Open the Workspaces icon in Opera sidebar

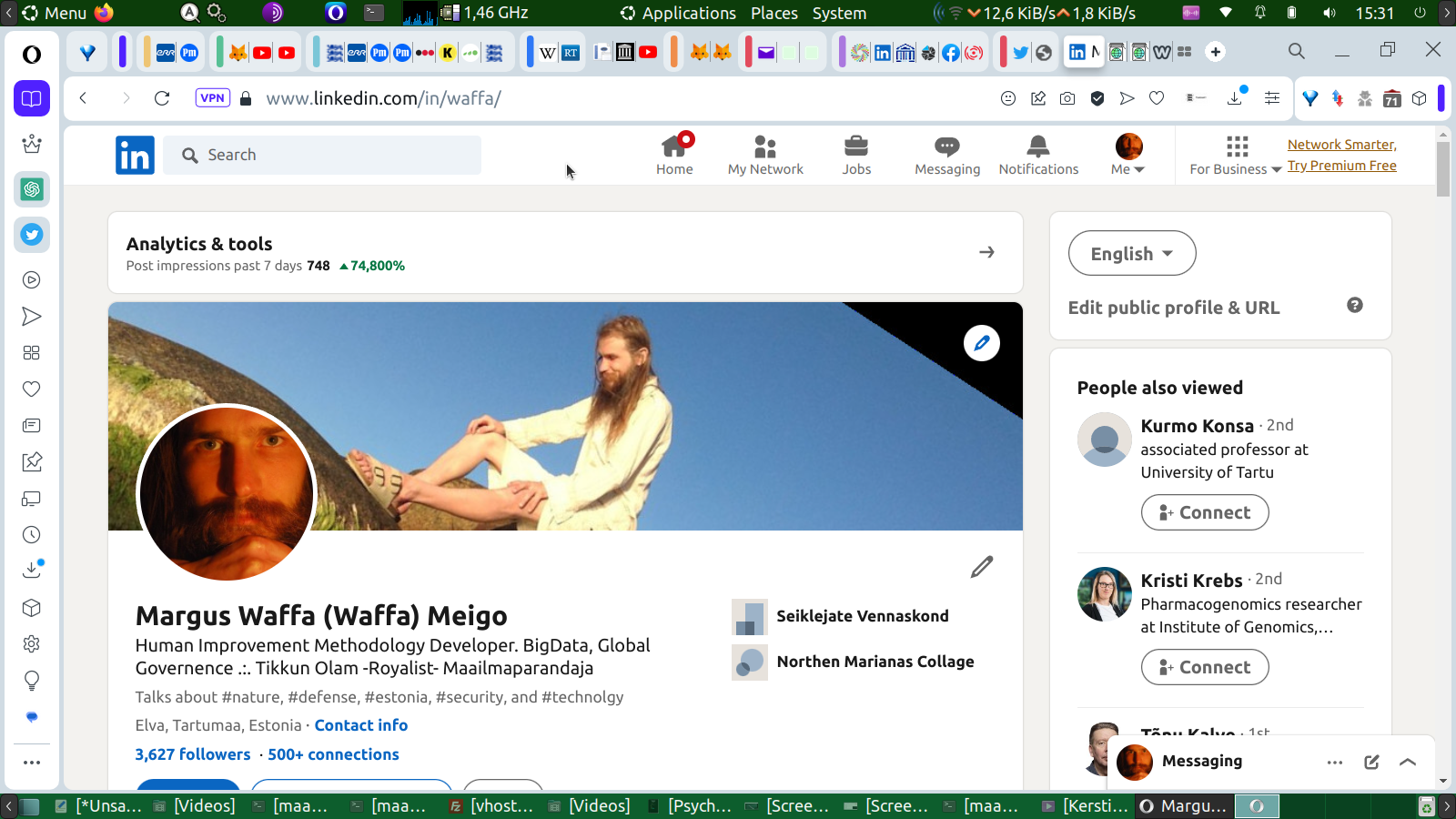[x=32, y=98]
